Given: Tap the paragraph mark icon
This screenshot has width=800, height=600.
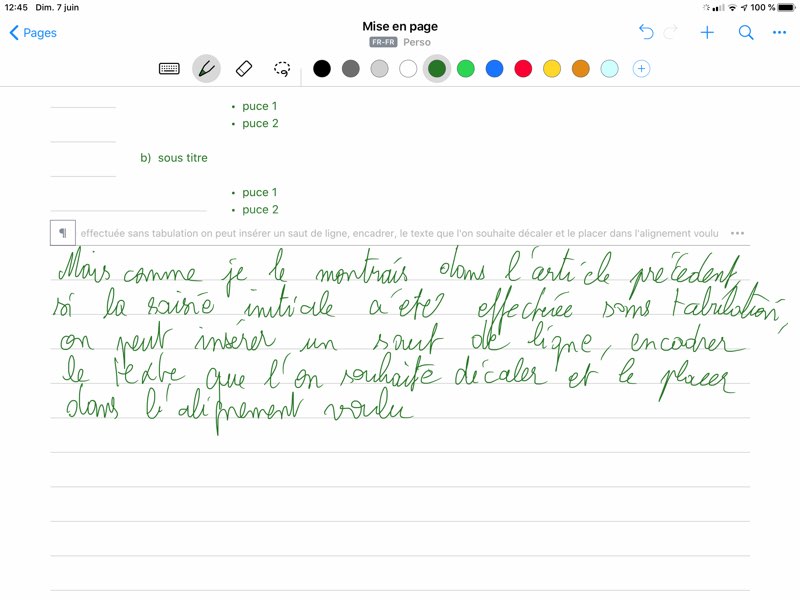Looking at the screenshot, I should click(62, 233).
